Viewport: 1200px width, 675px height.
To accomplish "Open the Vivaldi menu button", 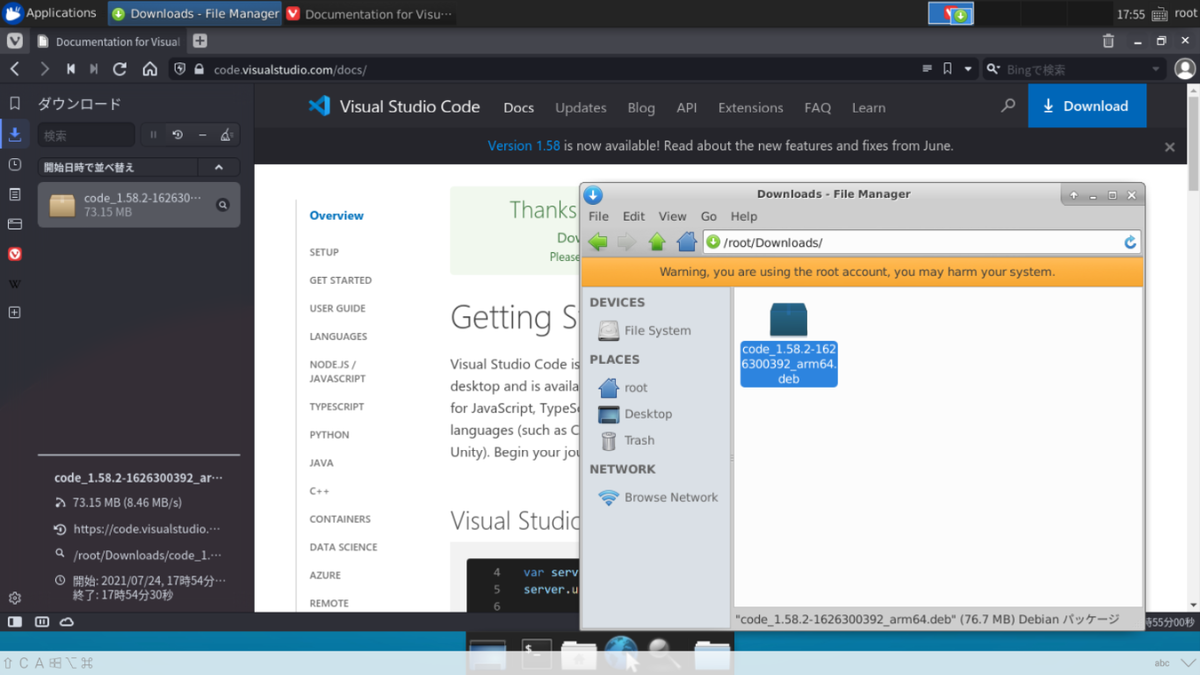I will point(15,41).
